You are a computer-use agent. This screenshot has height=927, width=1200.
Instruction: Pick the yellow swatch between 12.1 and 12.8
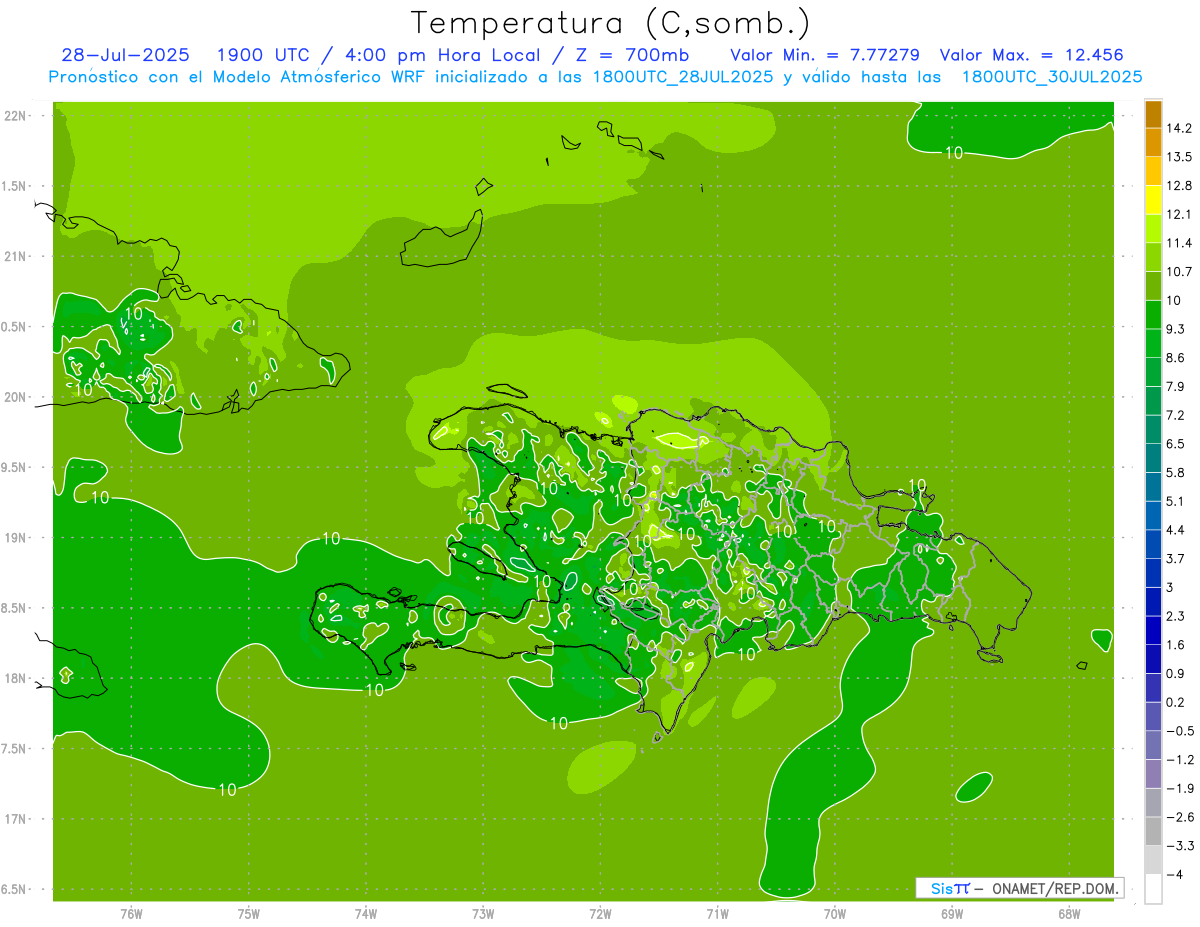pos(1153,200)
